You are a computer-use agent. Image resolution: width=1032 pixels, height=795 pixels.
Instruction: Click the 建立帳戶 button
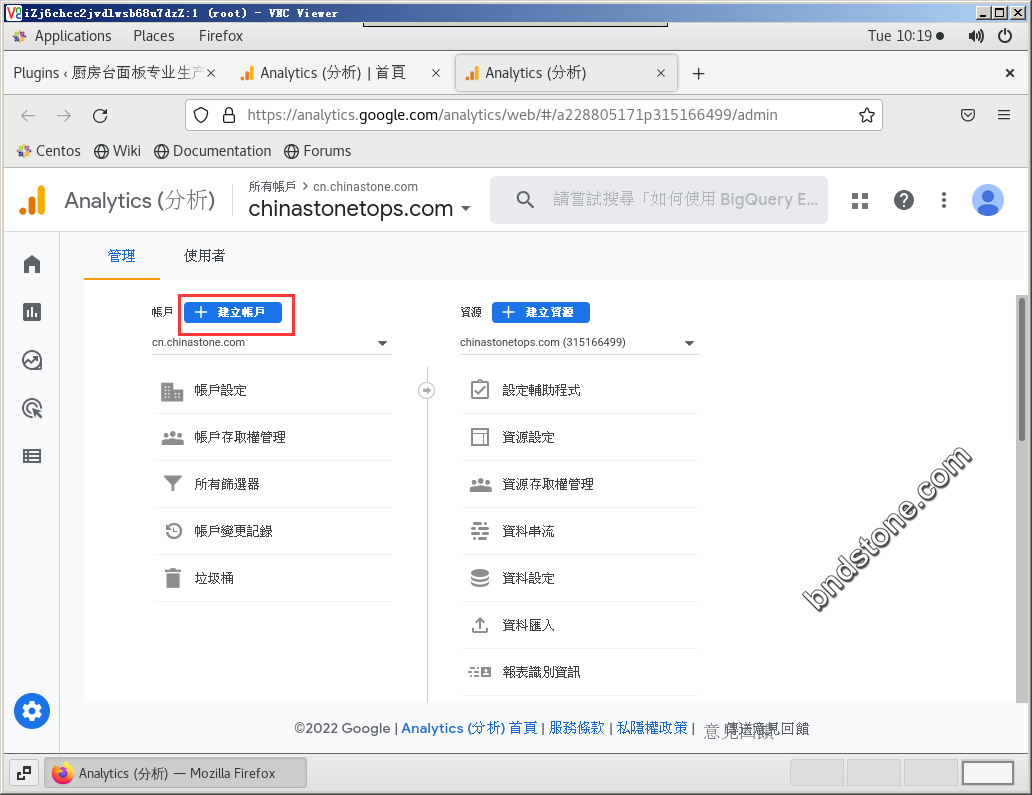(233, 313)
